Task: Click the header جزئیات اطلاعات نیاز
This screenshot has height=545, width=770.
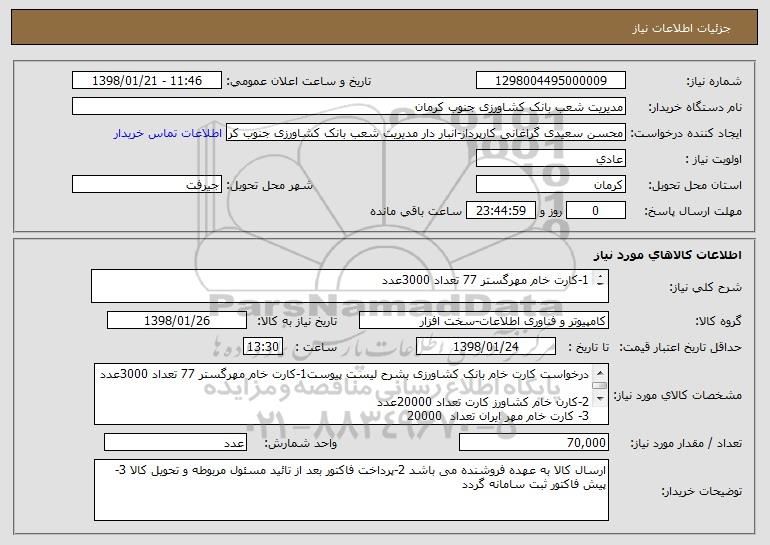Action: pos(681,28)
